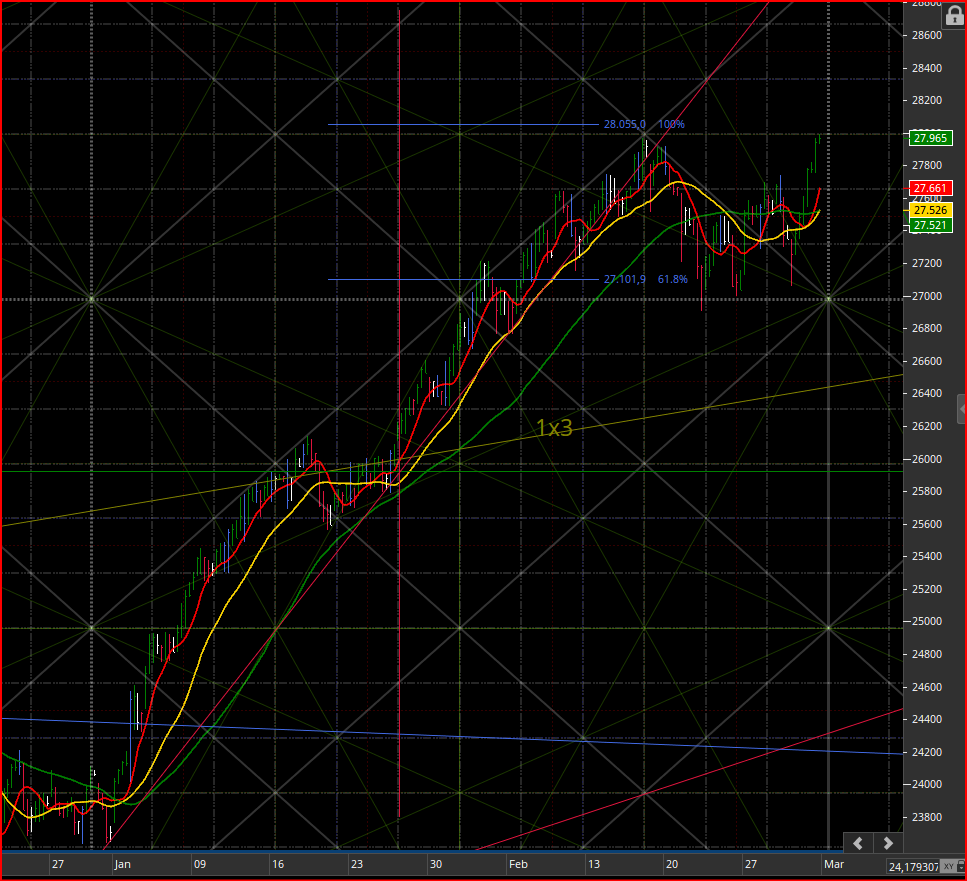This screenshot has width=967, height=881.
Task: Click the 27.101,9 61.8% Fibonacci label
Action: pyautogui.click(x=645, y=279)
